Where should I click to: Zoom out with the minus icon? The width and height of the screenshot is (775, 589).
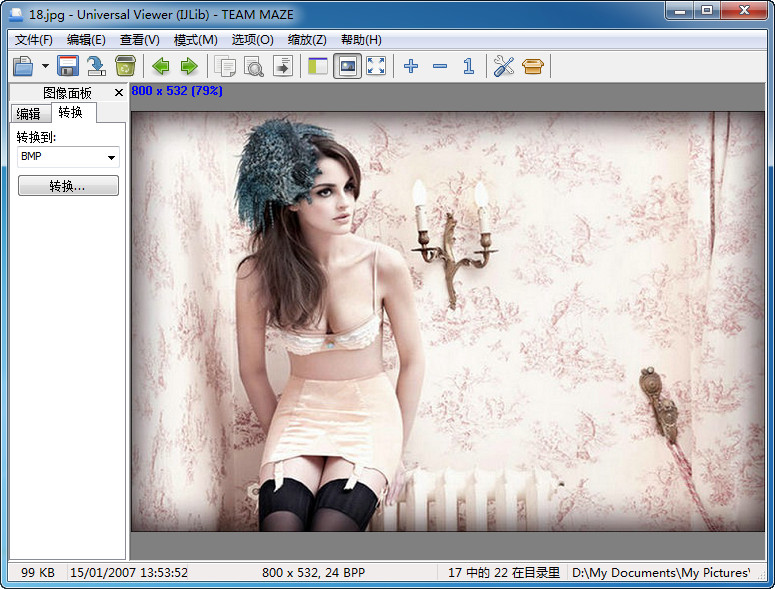coord(440,66)
